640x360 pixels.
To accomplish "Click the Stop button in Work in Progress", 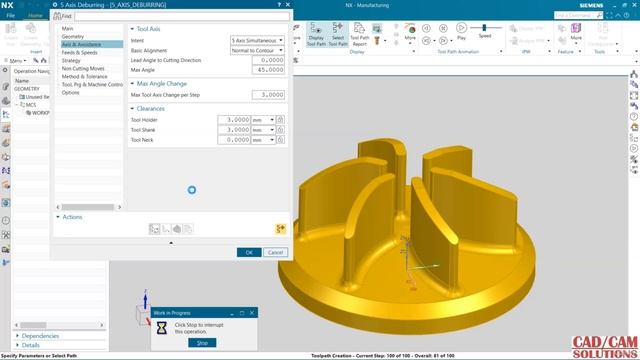I will click(202, 343).
